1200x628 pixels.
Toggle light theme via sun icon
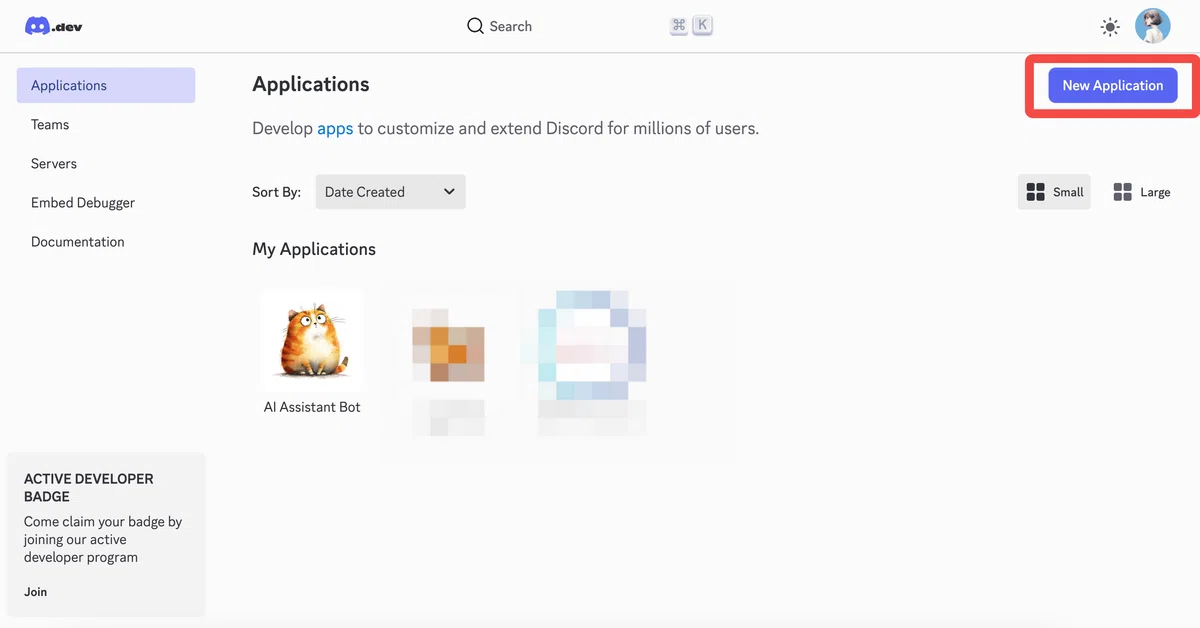pos(1110,27)
